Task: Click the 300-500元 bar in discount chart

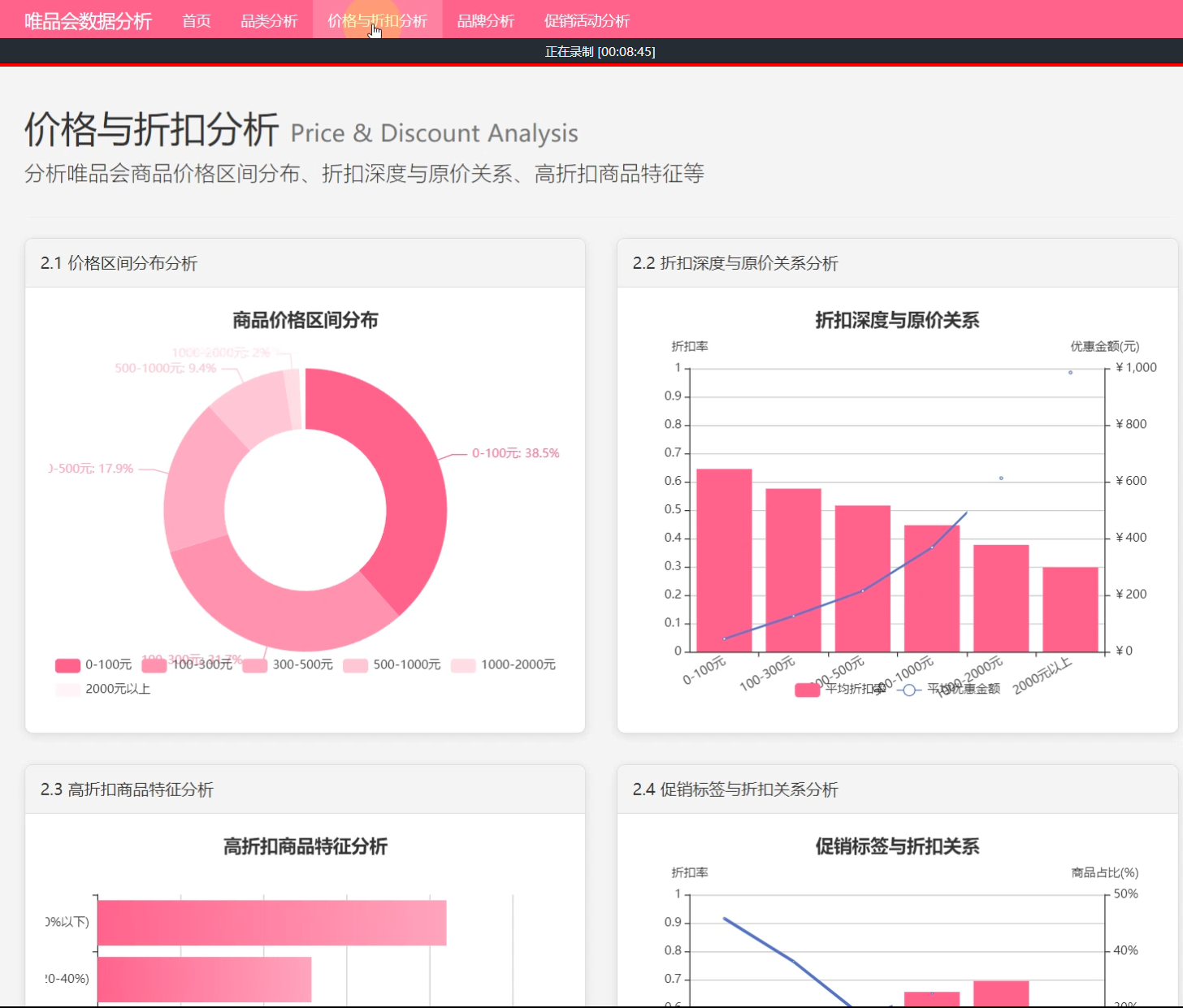Action: coord(862,578)
